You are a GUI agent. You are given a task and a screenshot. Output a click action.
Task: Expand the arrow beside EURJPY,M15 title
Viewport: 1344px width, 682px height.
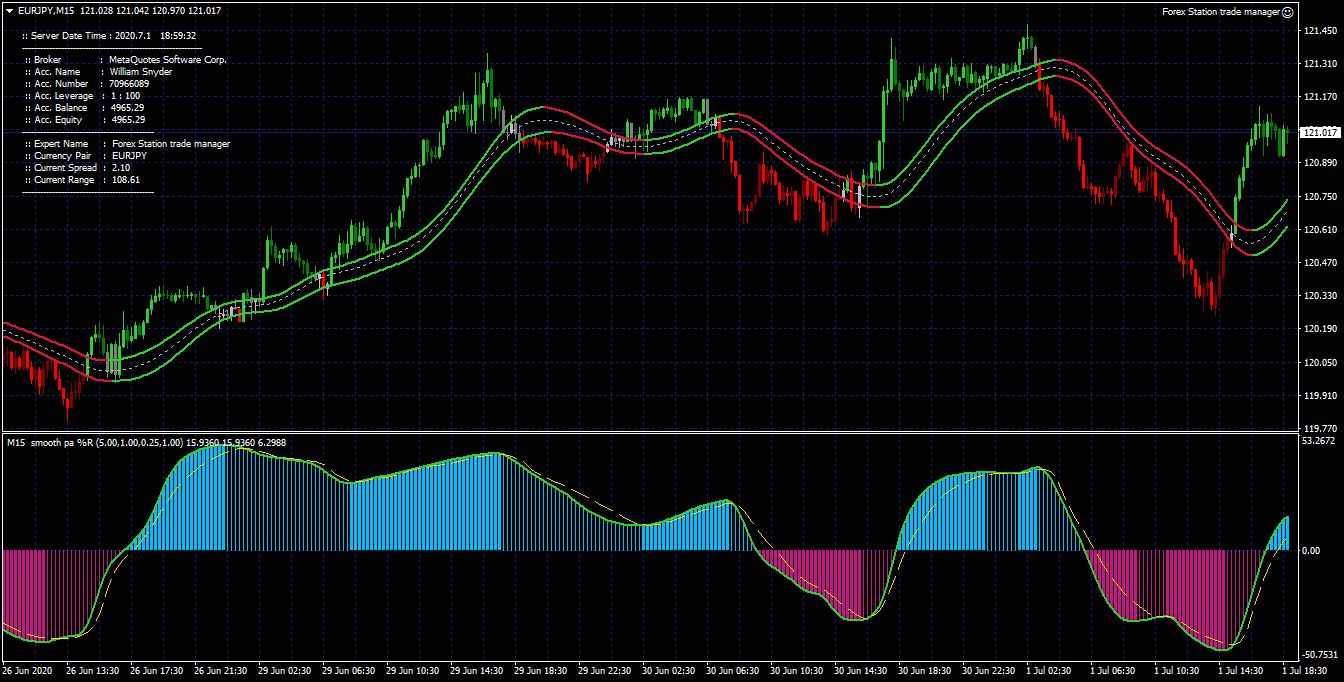pyautogui.click(x=9, y=10)
